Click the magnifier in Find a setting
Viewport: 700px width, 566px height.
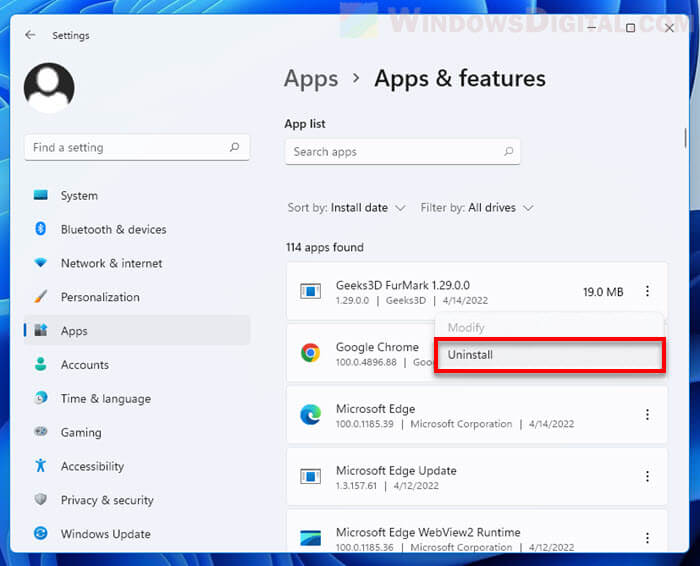click(x=234, y=147)
